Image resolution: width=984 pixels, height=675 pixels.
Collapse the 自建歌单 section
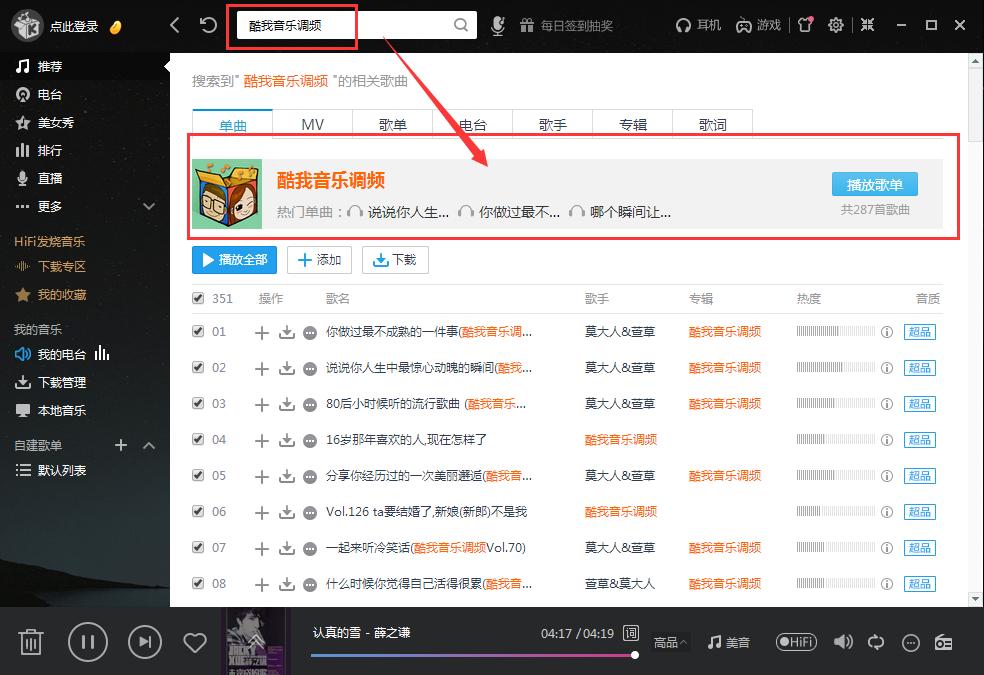148,445
